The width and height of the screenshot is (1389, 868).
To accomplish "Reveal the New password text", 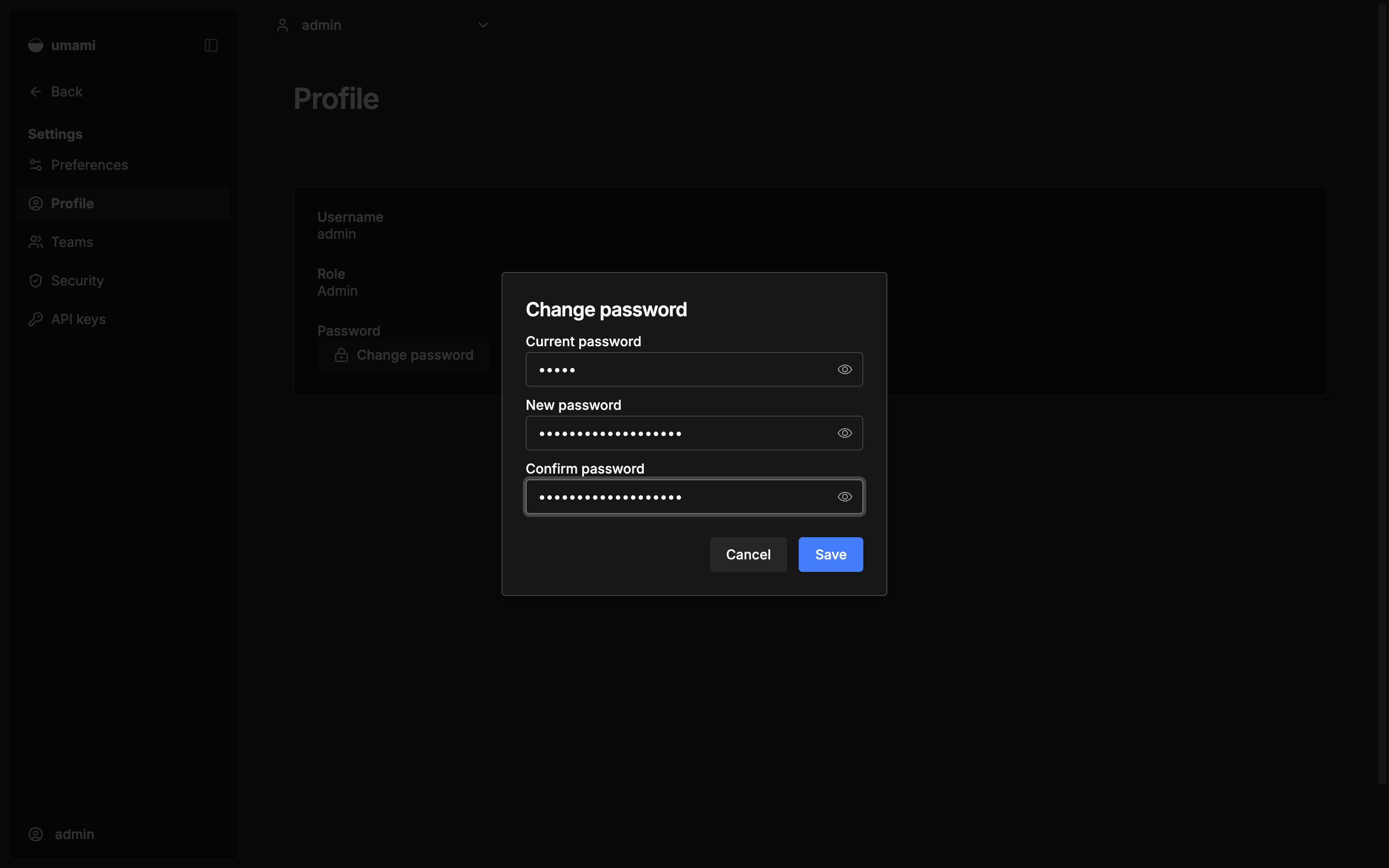I will tap(844, 433).
